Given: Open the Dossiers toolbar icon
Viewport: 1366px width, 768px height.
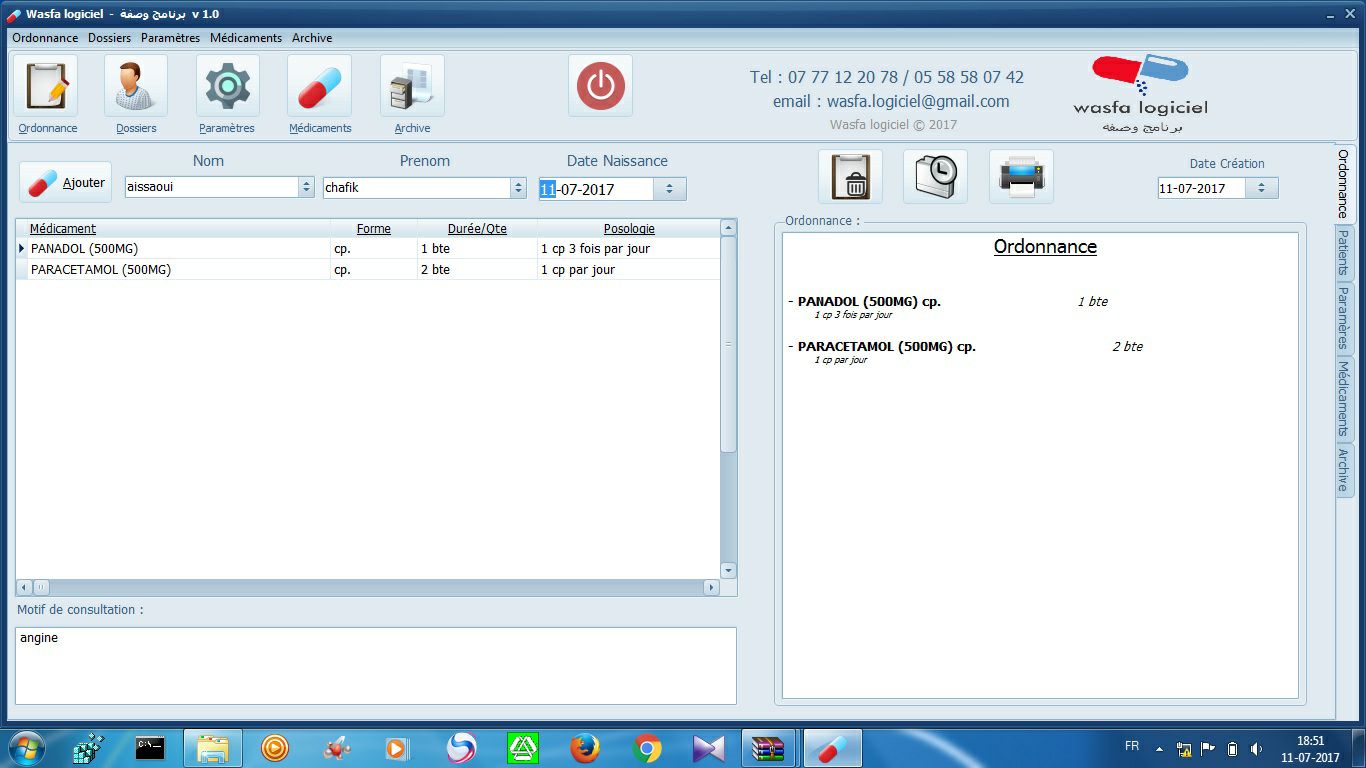Looking at the screenshot, I should click(136, 86).
